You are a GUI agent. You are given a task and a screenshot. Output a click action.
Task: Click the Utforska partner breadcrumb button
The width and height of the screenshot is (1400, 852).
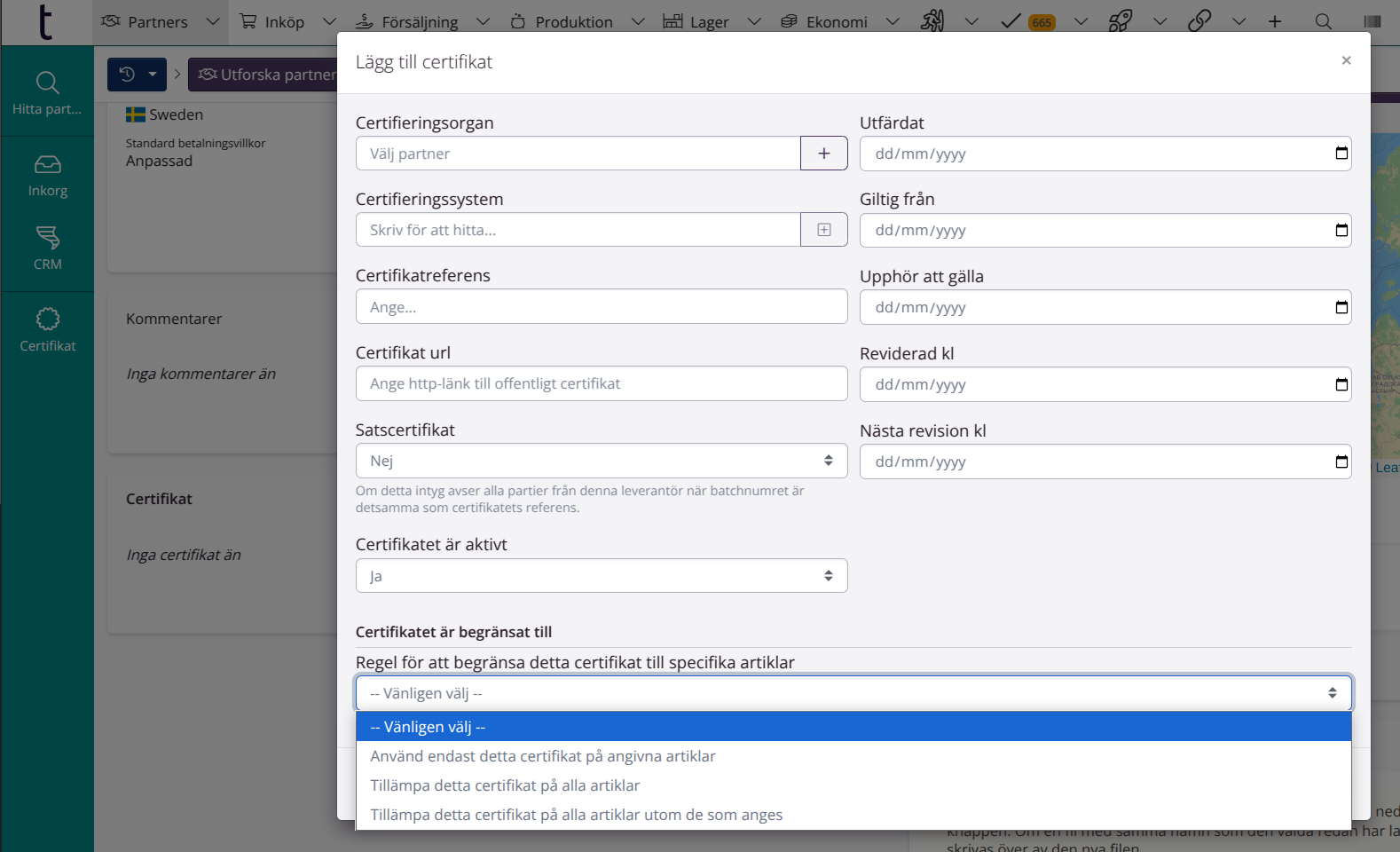(x=266, y=75)
